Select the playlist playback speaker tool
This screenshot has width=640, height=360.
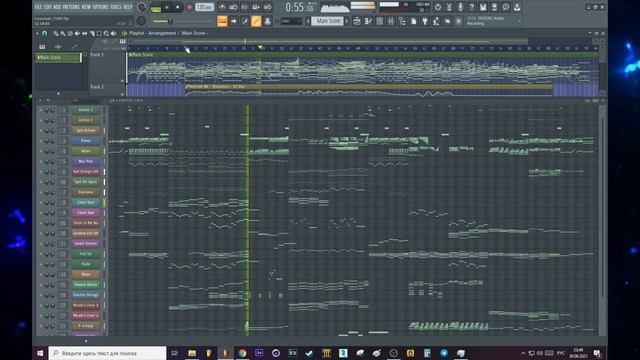point(113,33)
